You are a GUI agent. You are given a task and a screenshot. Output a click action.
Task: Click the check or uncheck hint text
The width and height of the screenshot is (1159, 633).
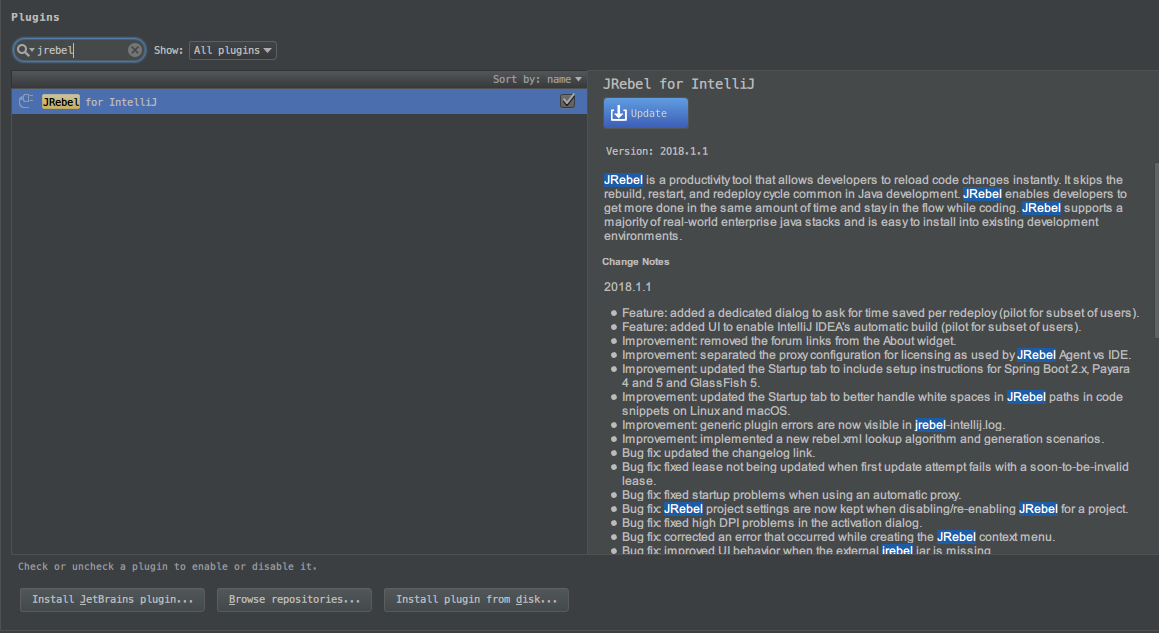[167, 567]
